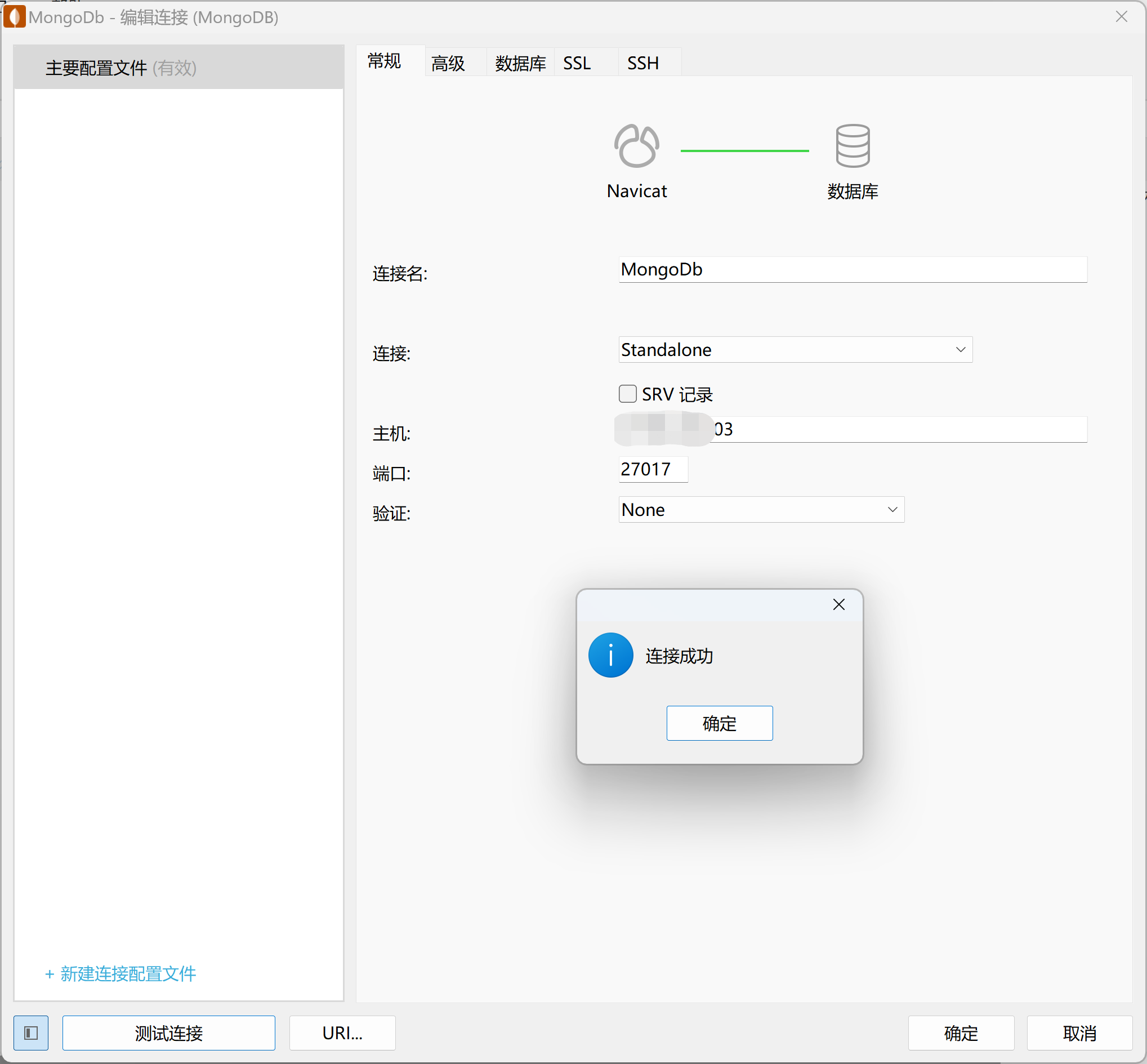Image resolution: width=1147 pixels, height=1064 pixels.
Task: Click the 测试连接 button
Action: [168, 1033]
